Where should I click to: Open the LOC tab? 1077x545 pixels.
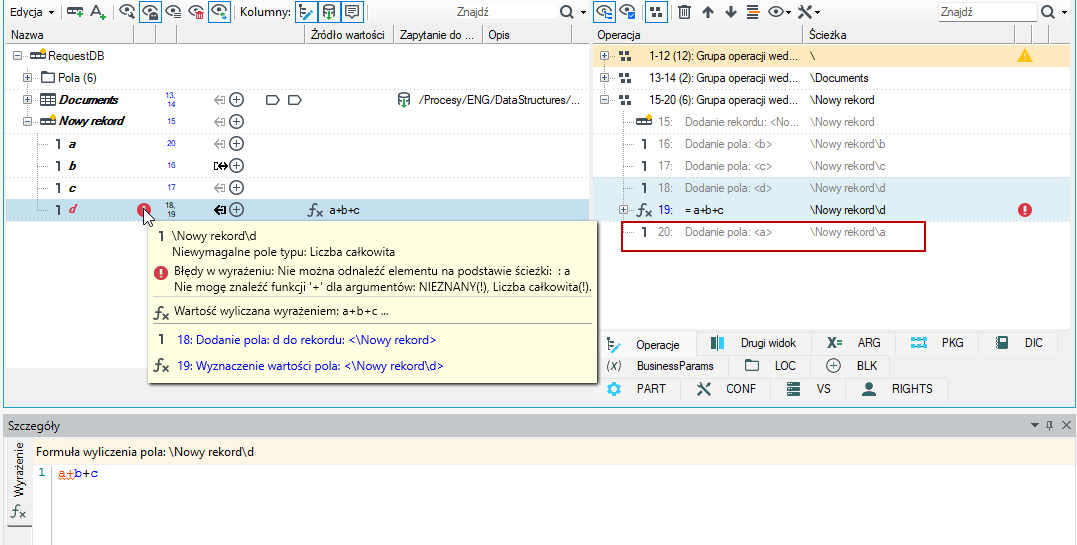point(769,366)
